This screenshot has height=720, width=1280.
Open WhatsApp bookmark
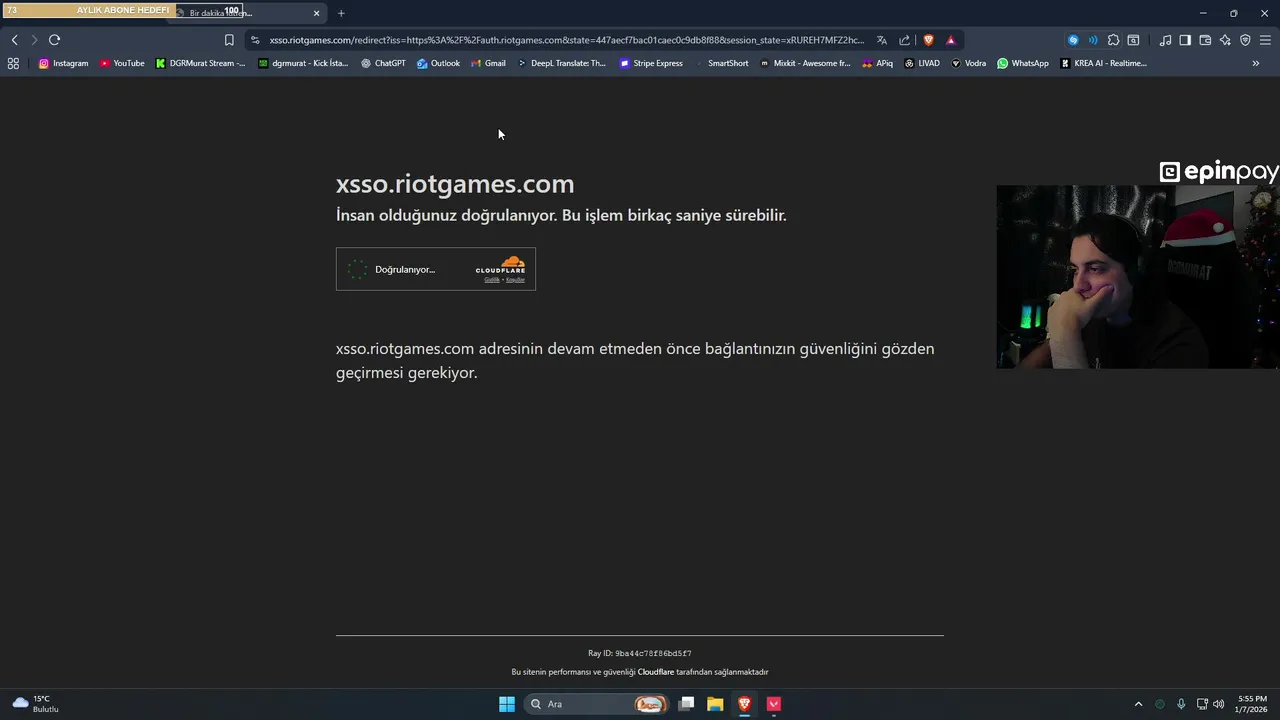tap(1022, 63)
